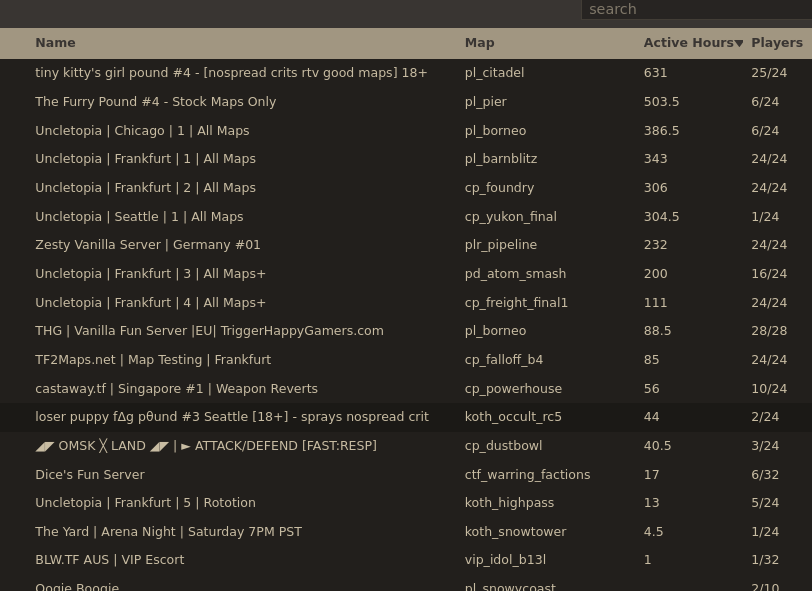Select Uncletopia Frankfurt 2 All Maps row
This screenshot has width=812, height=591.
(x=406, y=188)
